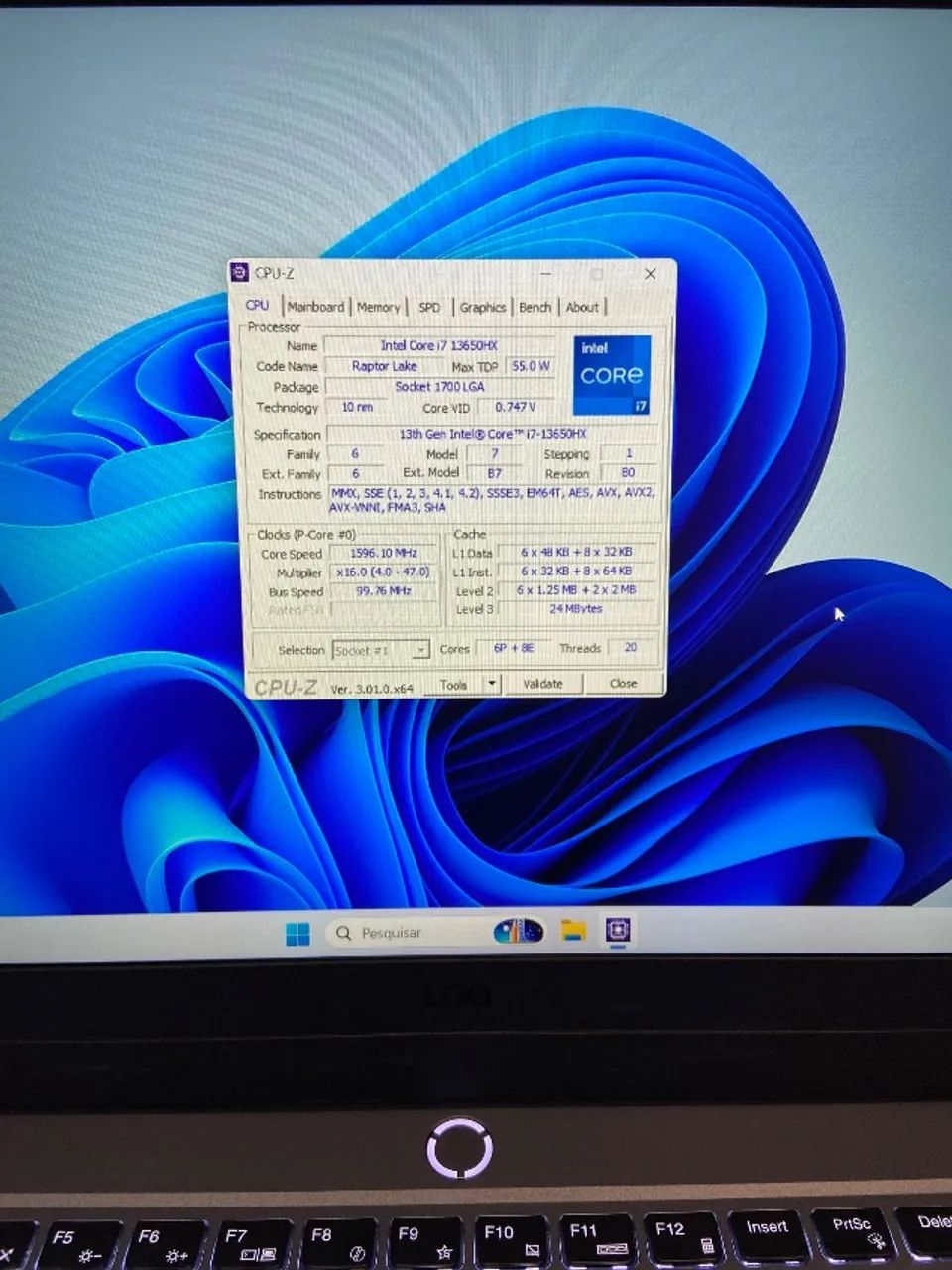Open the Memory tab
The height and width of the screenshot is (1270, 952).
click(x=378, y=307)
